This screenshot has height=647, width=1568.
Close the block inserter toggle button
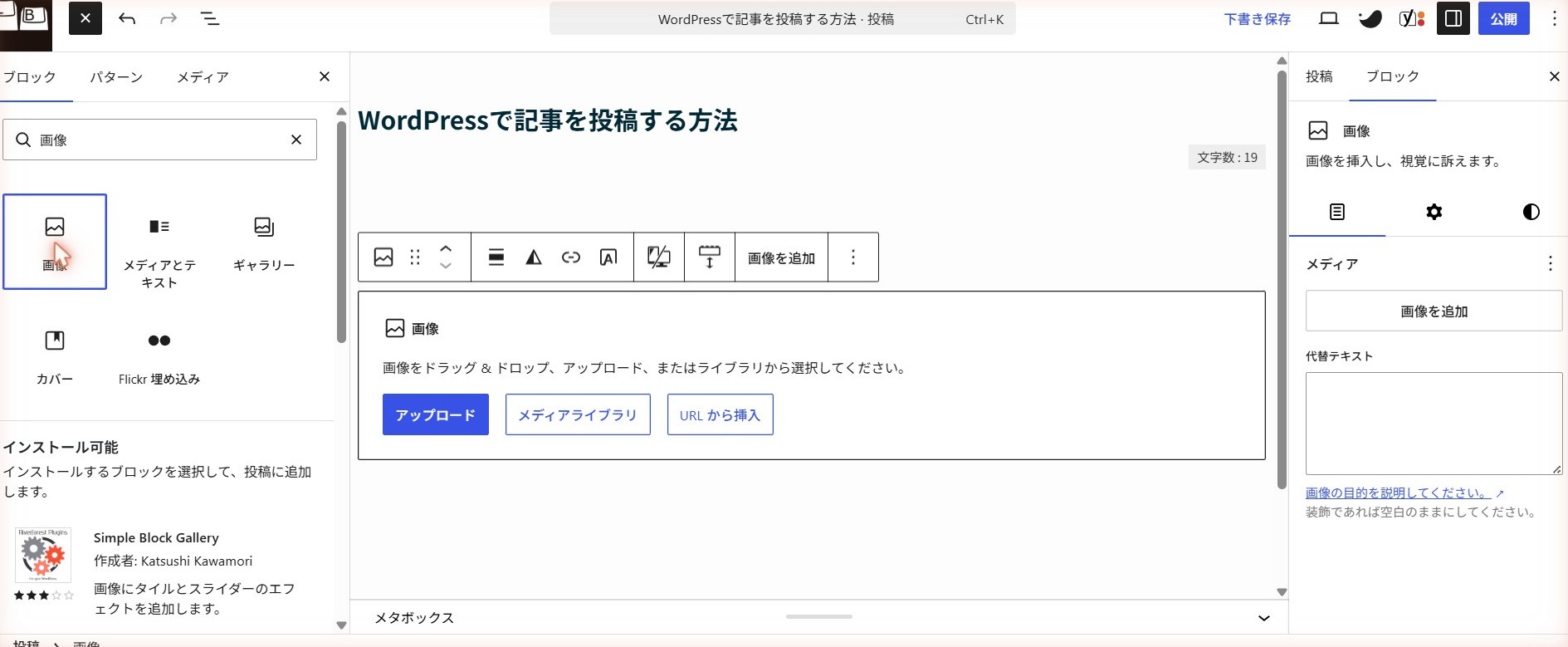coord(85,18)
